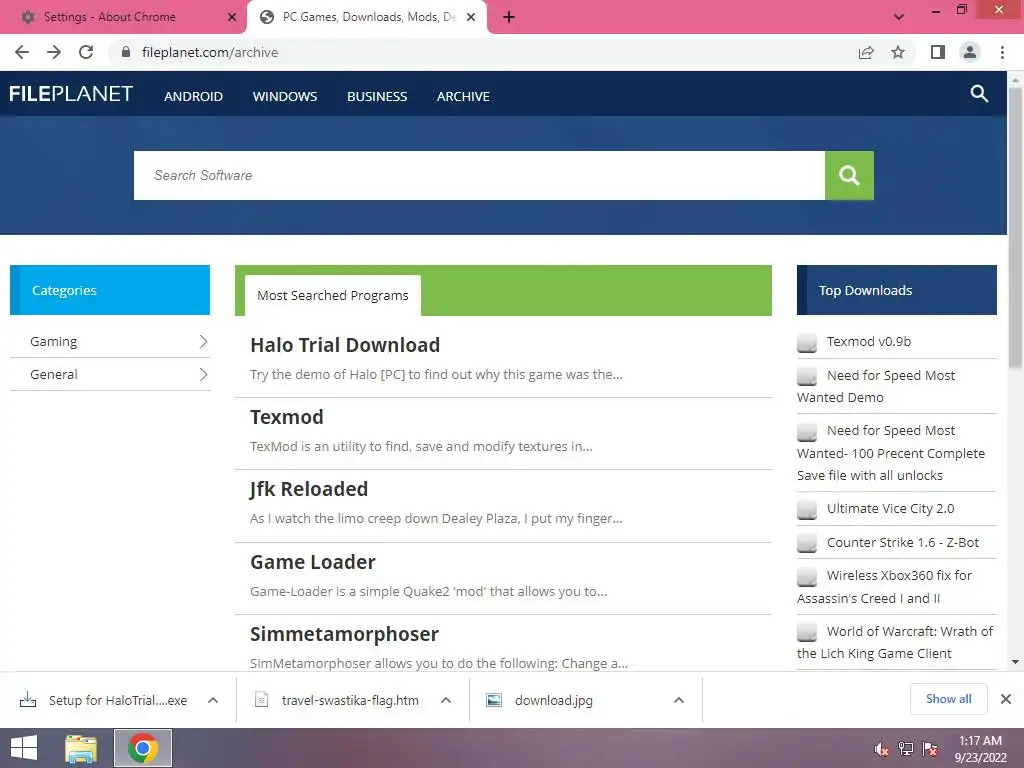
Task: Click Wireless Xbox360 fix for Assassin's Creed link
Action: pos(884,586)
